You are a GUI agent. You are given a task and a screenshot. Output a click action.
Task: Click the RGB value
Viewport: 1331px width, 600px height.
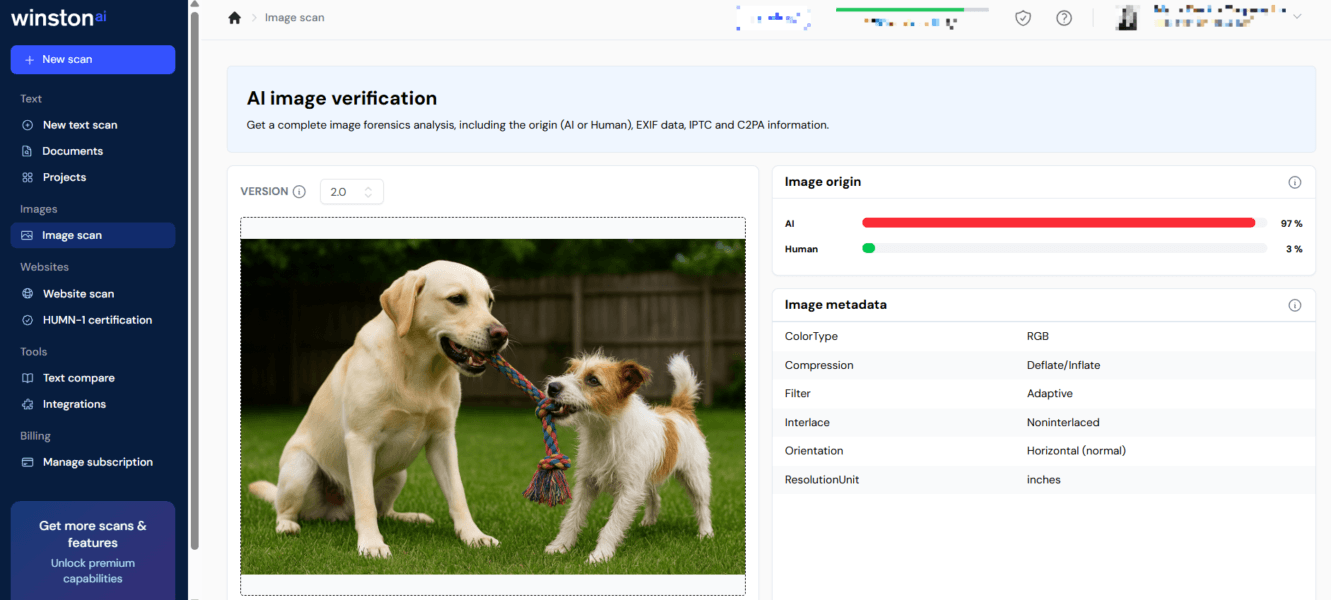click(1038, 336)
